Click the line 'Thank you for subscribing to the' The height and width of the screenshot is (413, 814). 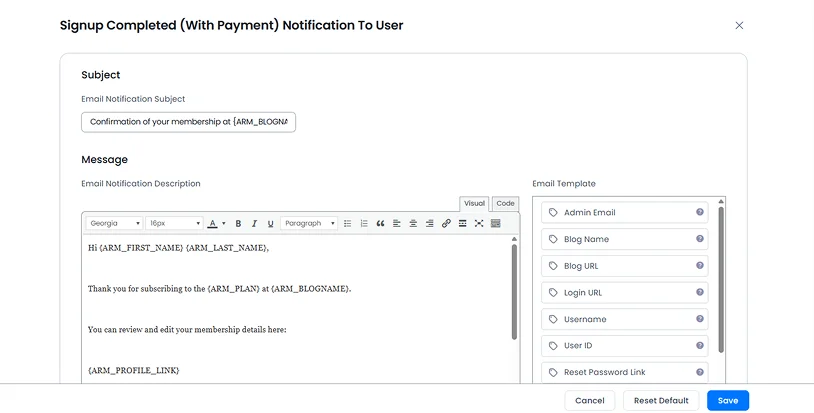click(220, 288)
